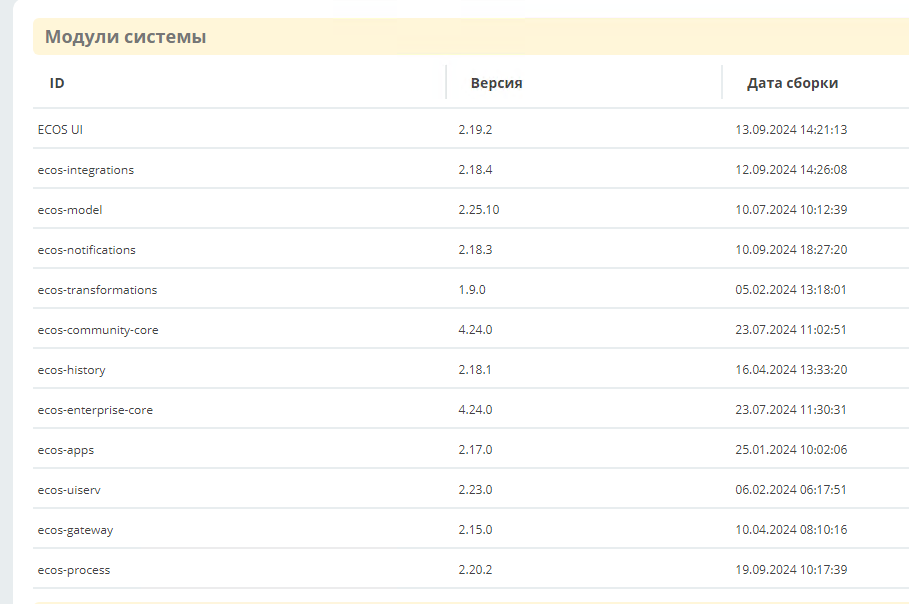Click the ecos-model module entry
Screen dimensions: 909x604
pos(70,210)
